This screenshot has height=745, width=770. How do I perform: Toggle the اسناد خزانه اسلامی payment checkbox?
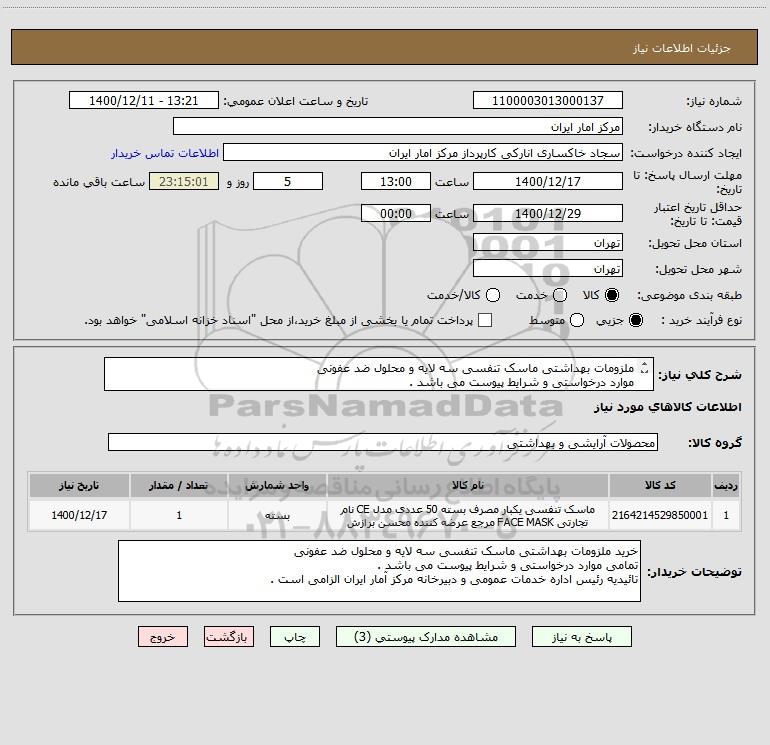pyautogui.click(x=485, y=320)
